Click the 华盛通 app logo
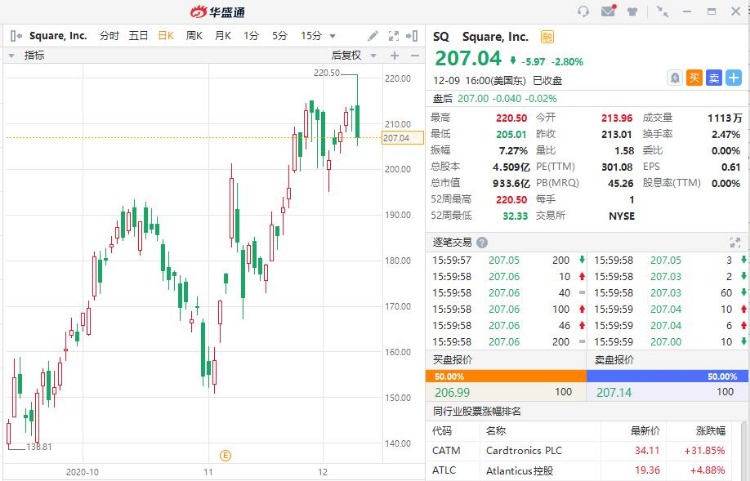This screenshot has height=481, width=750. pos(218,11)
